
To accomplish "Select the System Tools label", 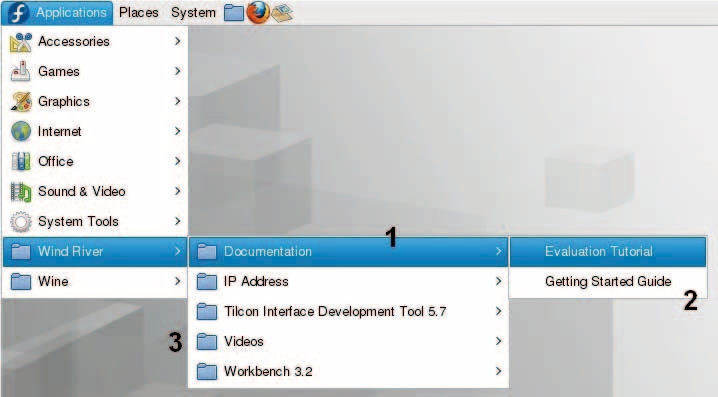I will click(78, 222).
